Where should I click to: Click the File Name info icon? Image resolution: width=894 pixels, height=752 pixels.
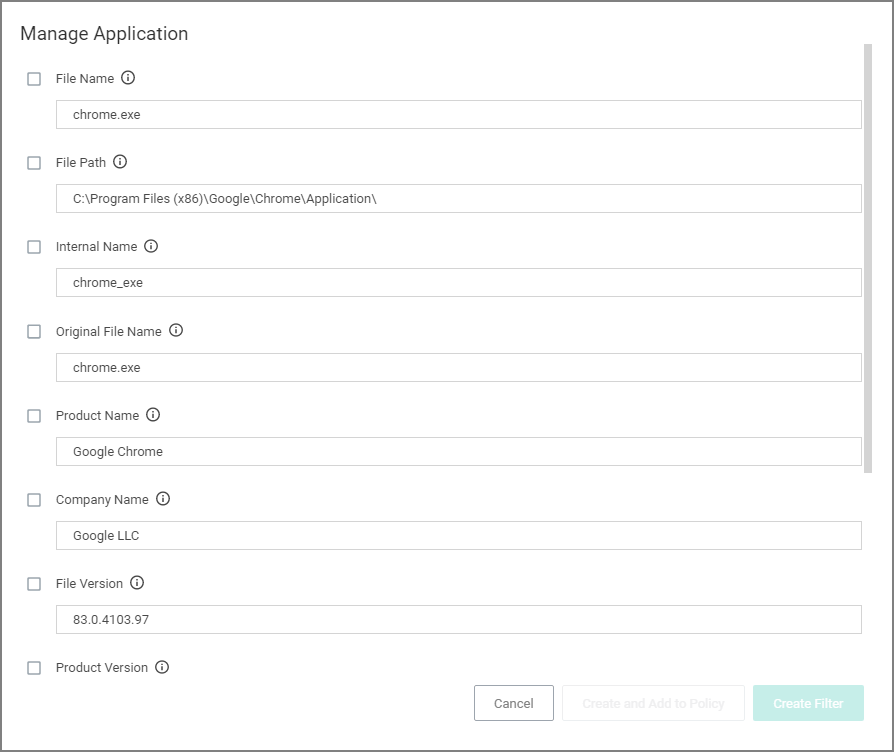(x=128, y=78)
